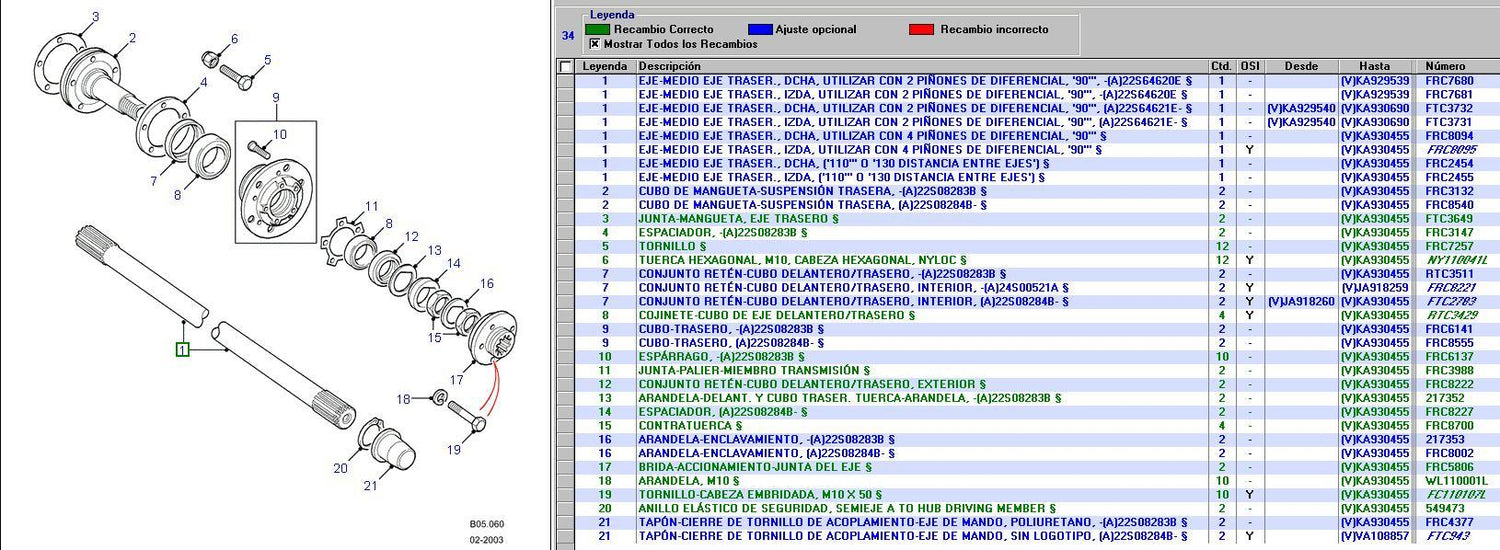Click the blue Ajuste opcional swatch

(760, 29)
